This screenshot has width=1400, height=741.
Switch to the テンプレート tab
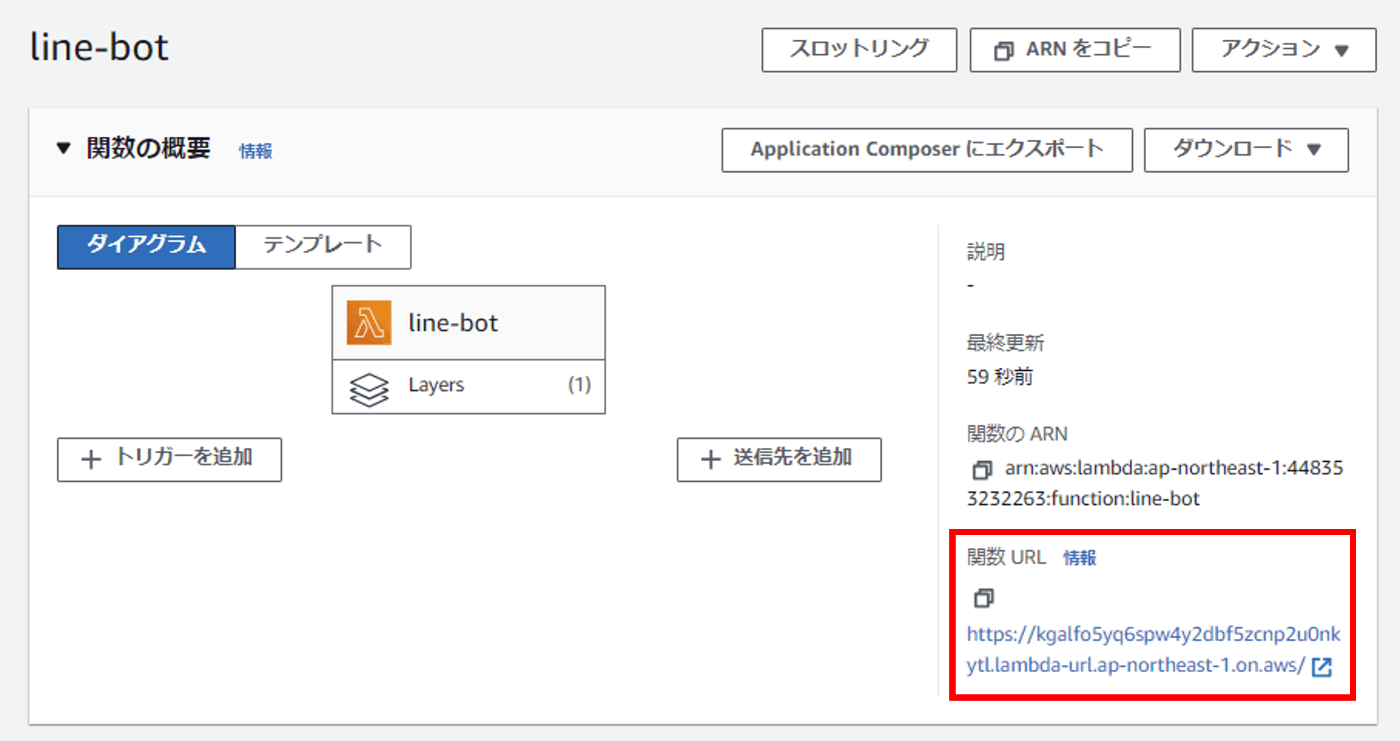coord(323,246)
